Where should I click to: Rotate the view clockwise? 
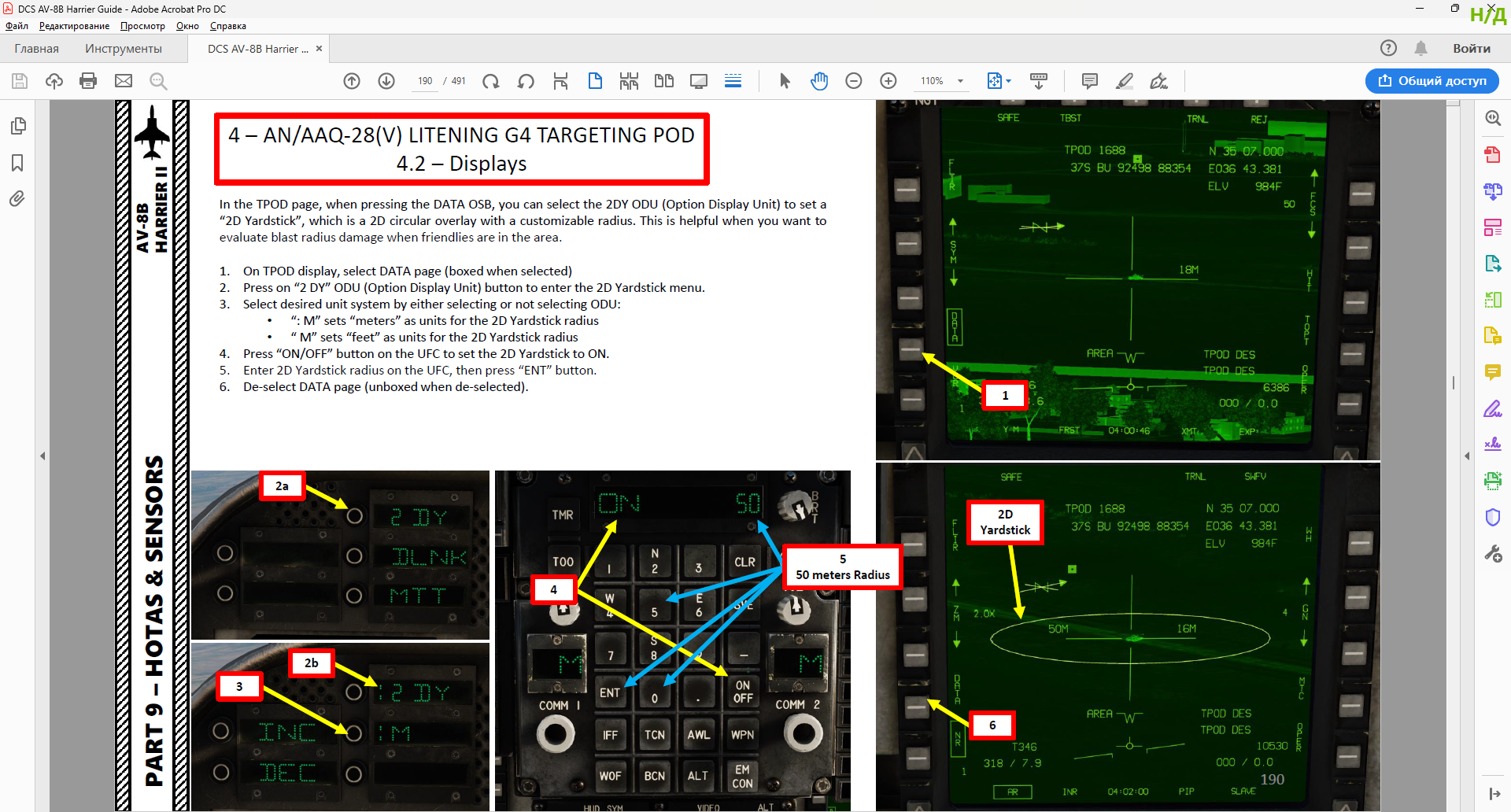(491, 81)
